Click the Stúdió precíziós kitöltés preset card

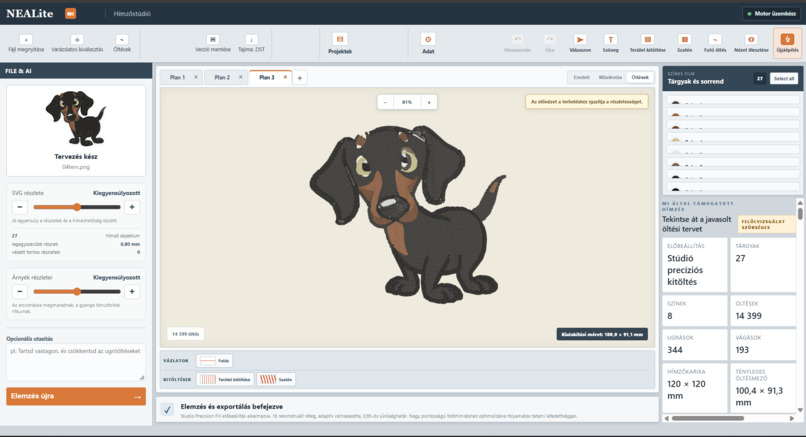695,265
